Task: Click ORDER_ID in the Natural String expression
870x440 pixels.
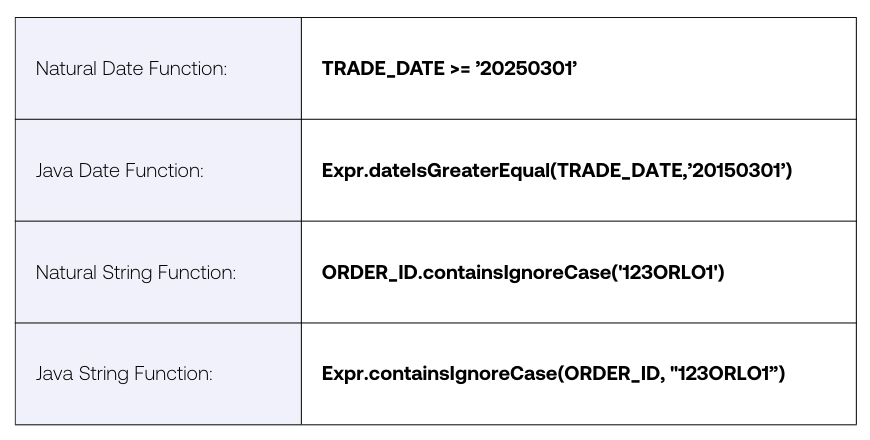Action: point(368,272)
